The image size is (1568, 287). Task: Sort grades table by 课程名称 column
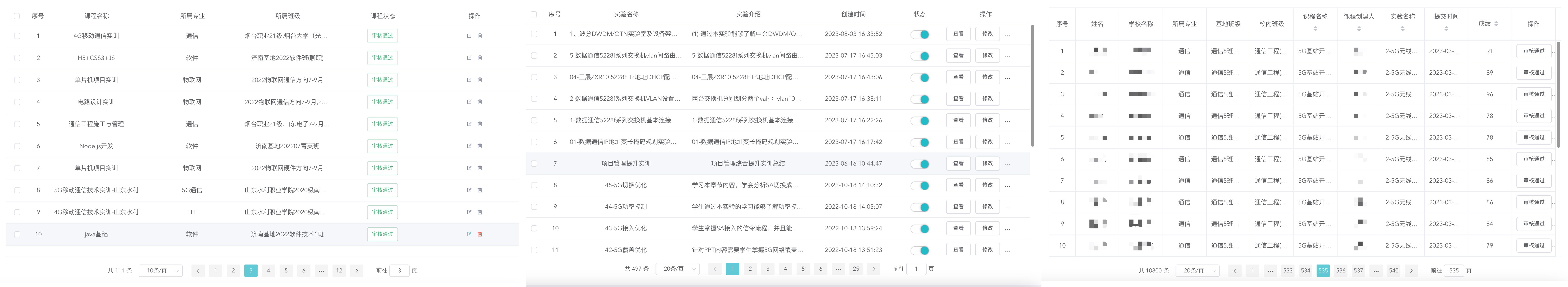(x=1315, y=29)
